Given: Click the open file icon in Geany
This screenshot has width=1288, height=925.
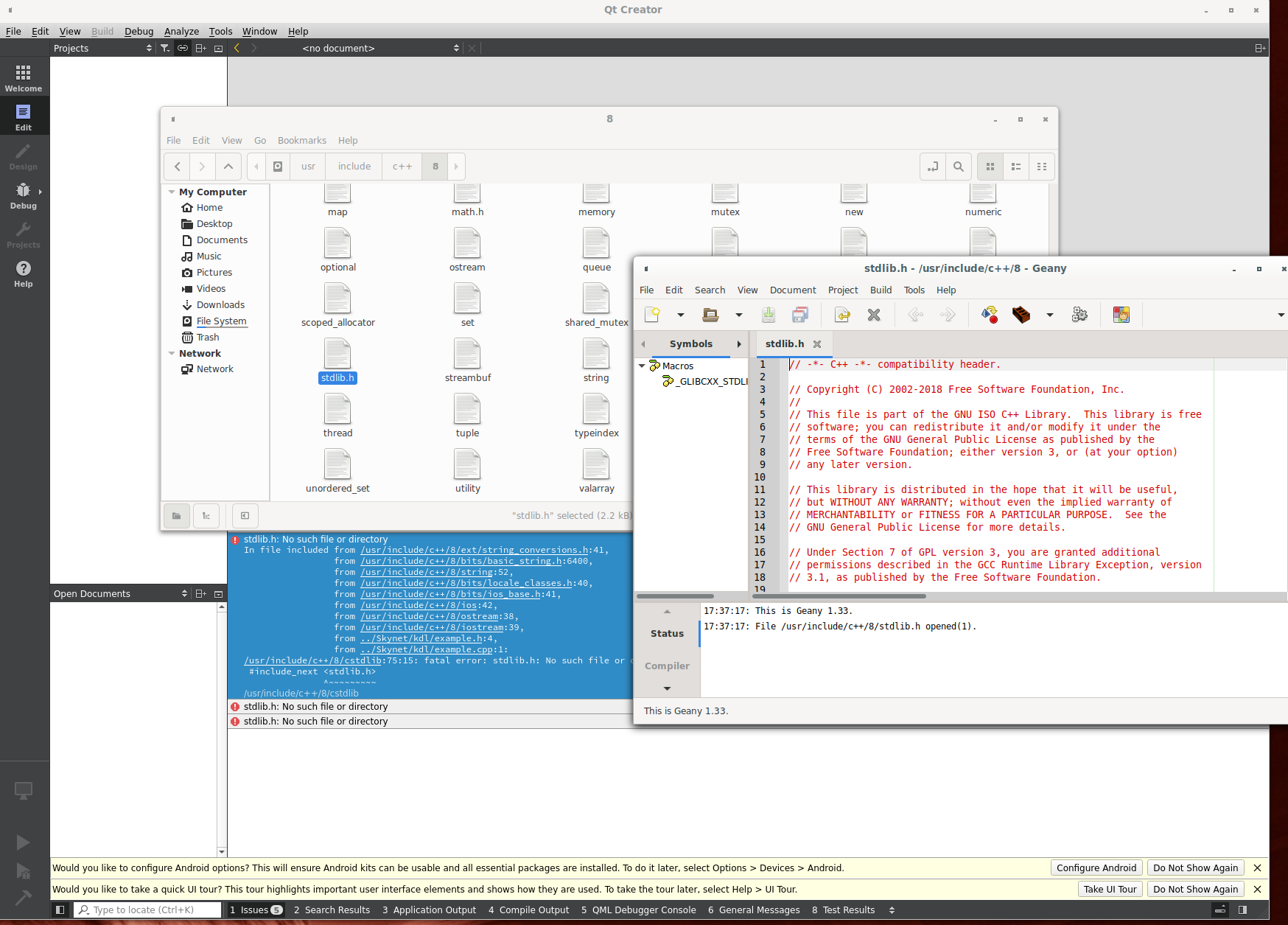Looking at the screenshot, I should (x=710, y=315).
